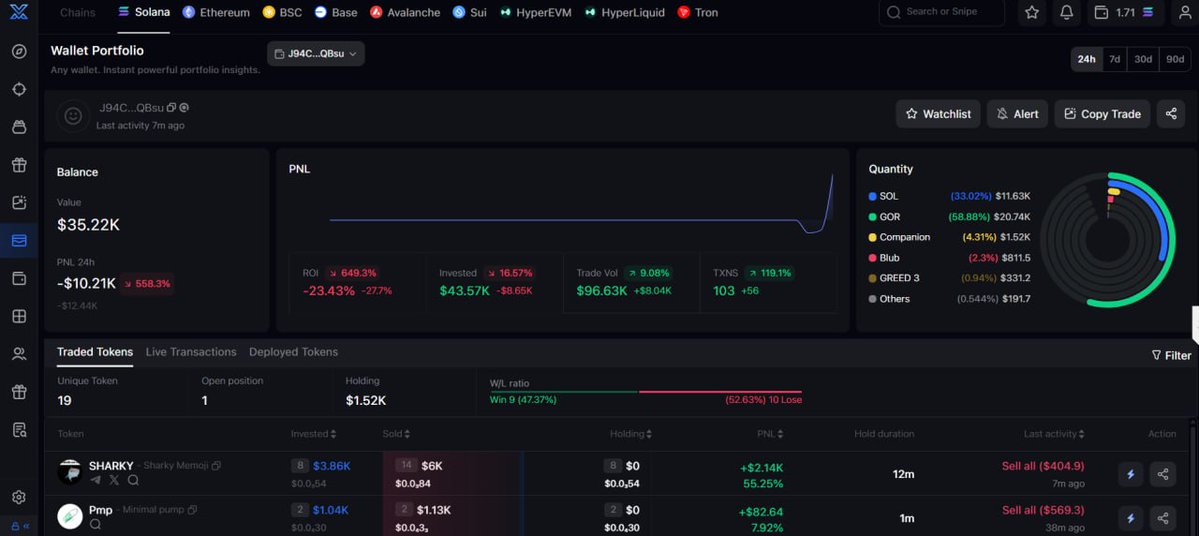Copy the Sharky Memoji token address
The width and height of the screenshot is (1199, 536).
216,466
